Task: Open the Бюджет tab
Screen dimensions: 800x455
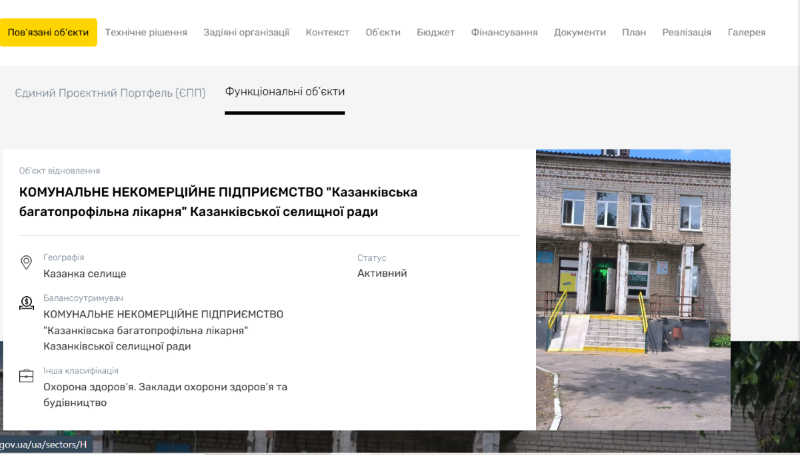Action: (435, 32)
